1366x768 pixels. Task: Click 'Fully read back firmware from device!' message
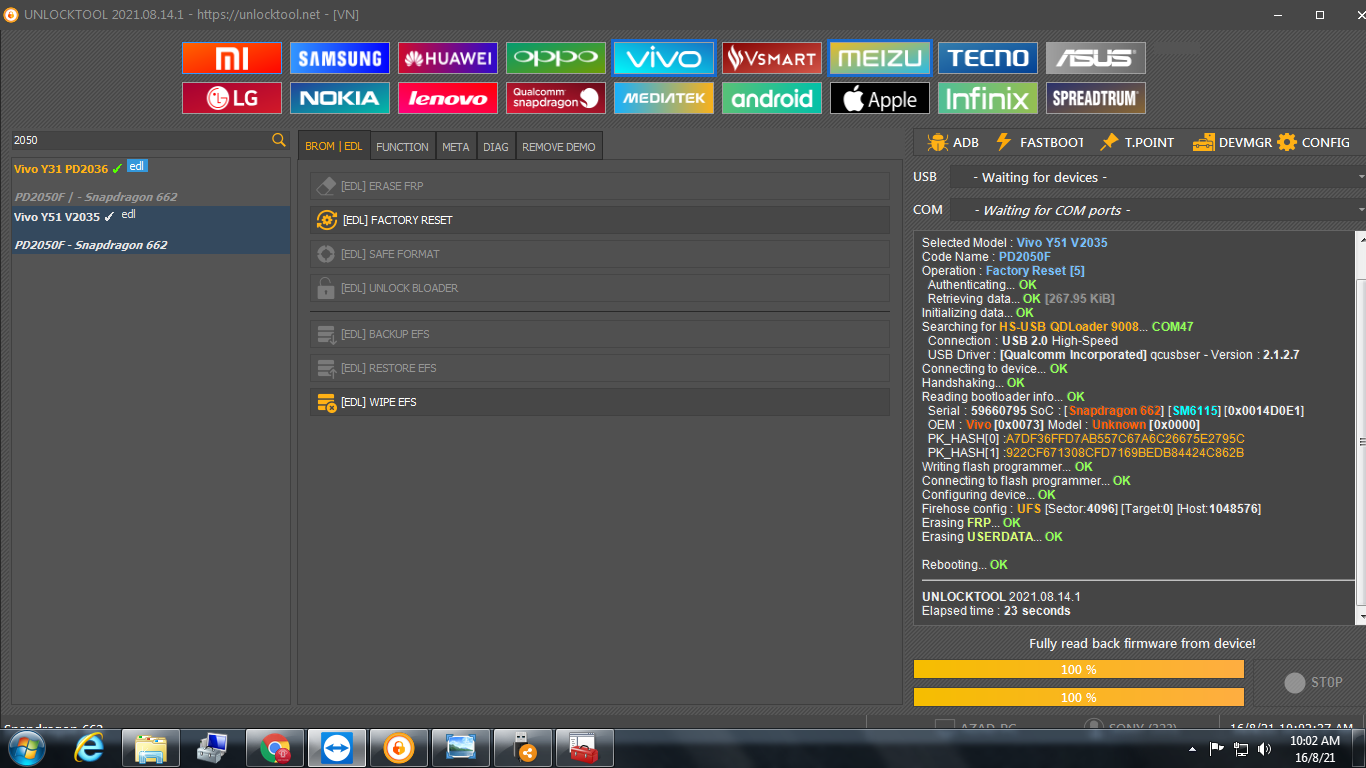1142,644
